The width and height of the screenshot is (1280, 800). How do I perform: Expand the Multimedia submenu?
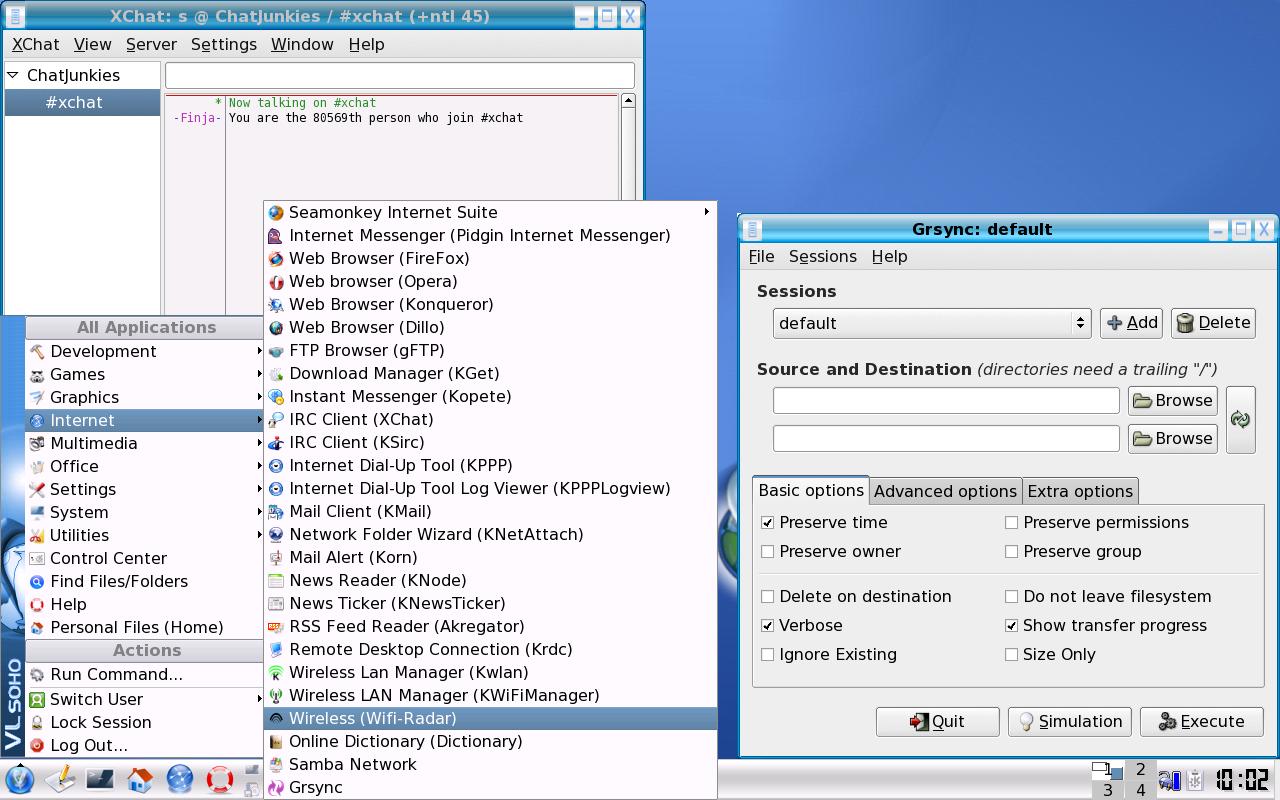[144, 443]
